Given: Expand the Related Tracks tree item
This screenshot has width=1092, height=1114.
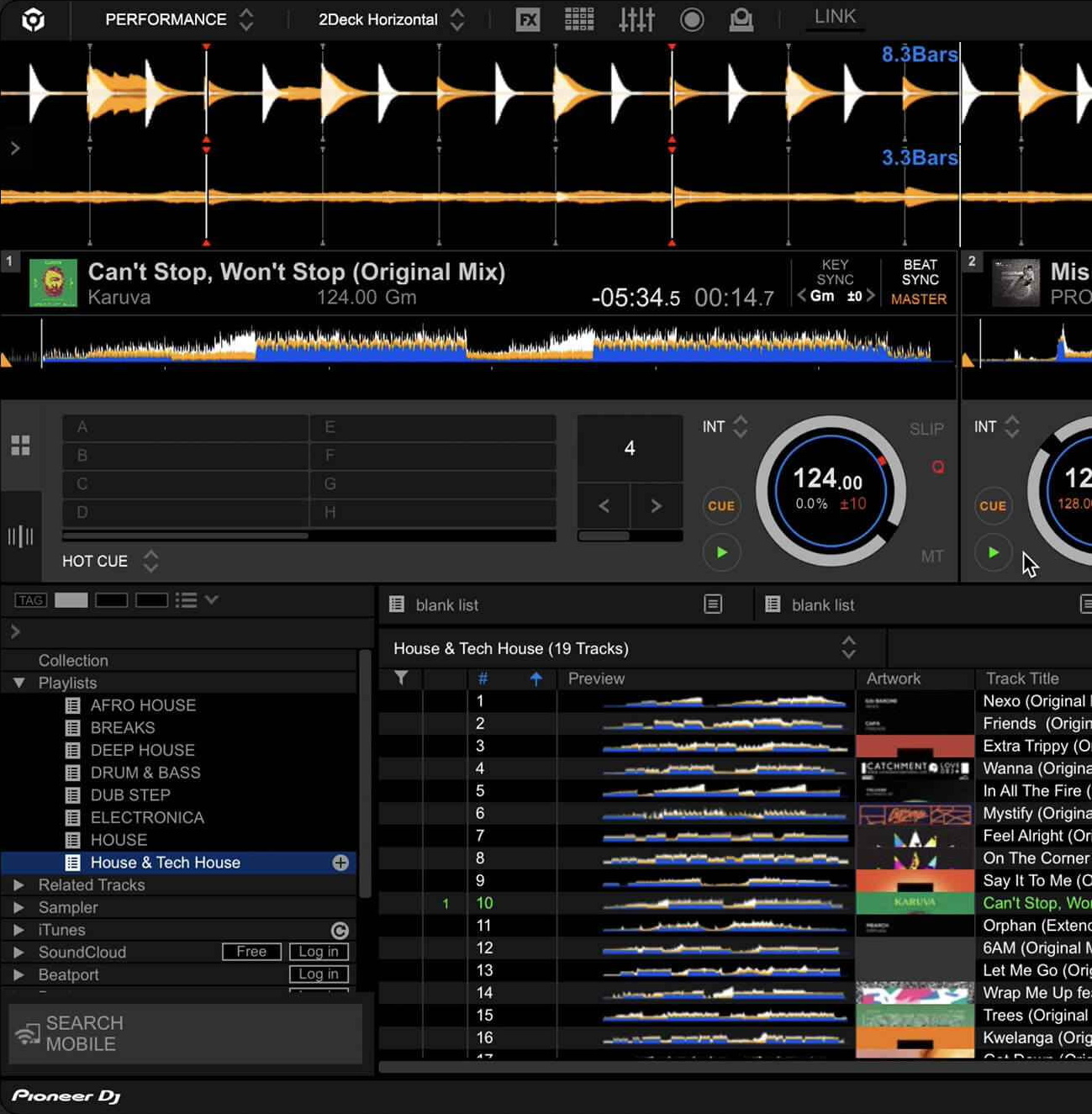Looking at the screenshot, I should tap(18, 885).
